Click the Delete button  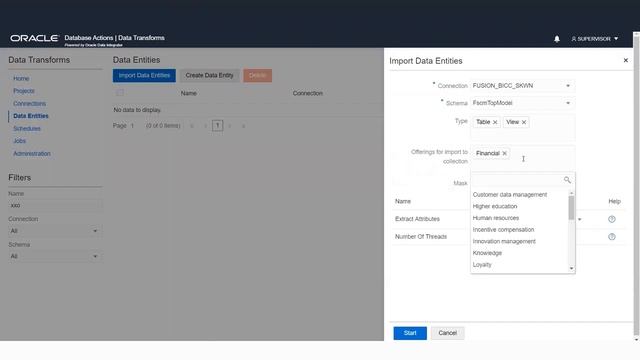(x=258, y=76)
